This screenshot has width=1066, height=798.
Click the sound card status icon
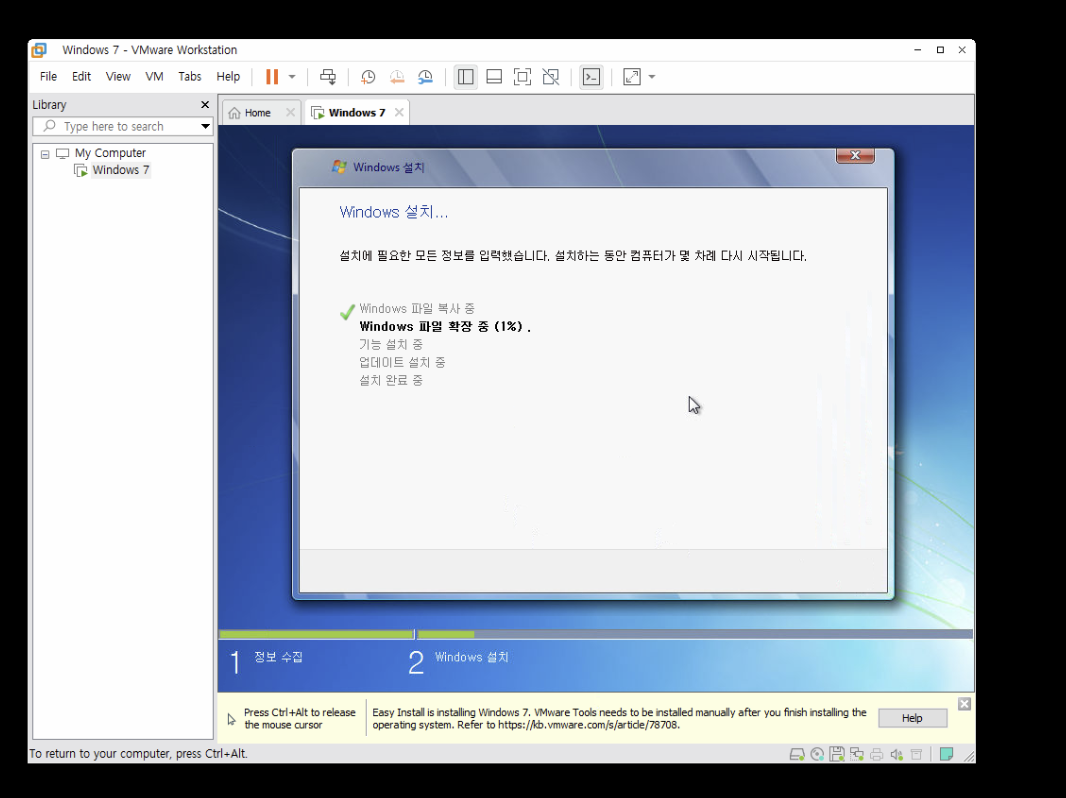click(x=897, y=754)
